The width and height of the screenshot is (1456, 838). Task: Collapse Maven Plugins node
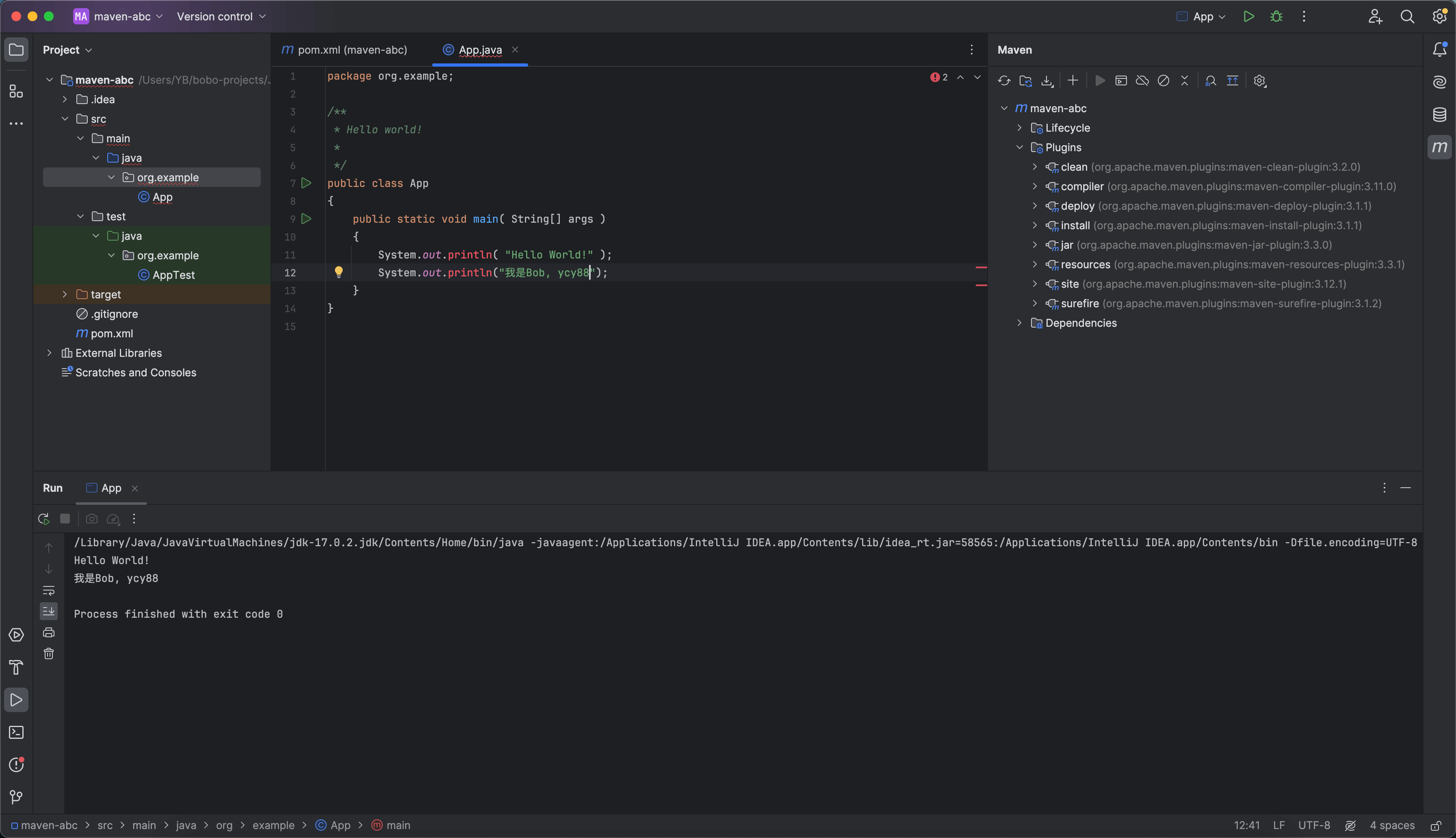click(1019, 148)
